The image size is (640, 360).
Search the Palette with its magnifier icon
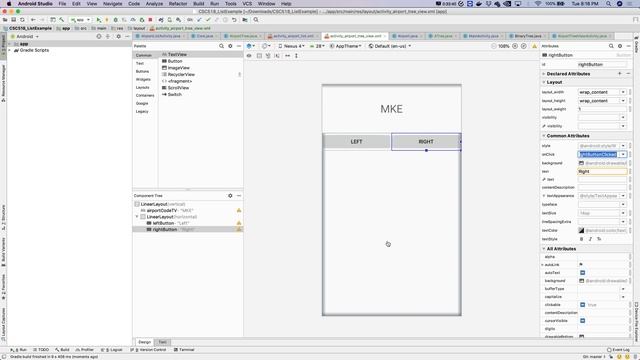point(222,46)
